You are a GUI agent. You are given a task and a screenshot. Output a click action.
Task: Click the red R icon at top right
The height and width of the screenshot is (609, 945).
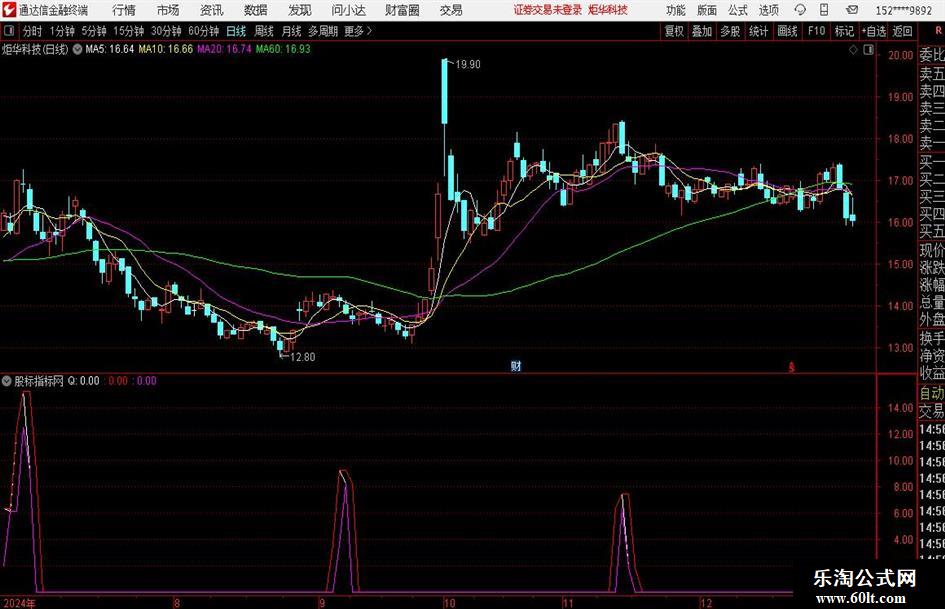click(938, 31)
